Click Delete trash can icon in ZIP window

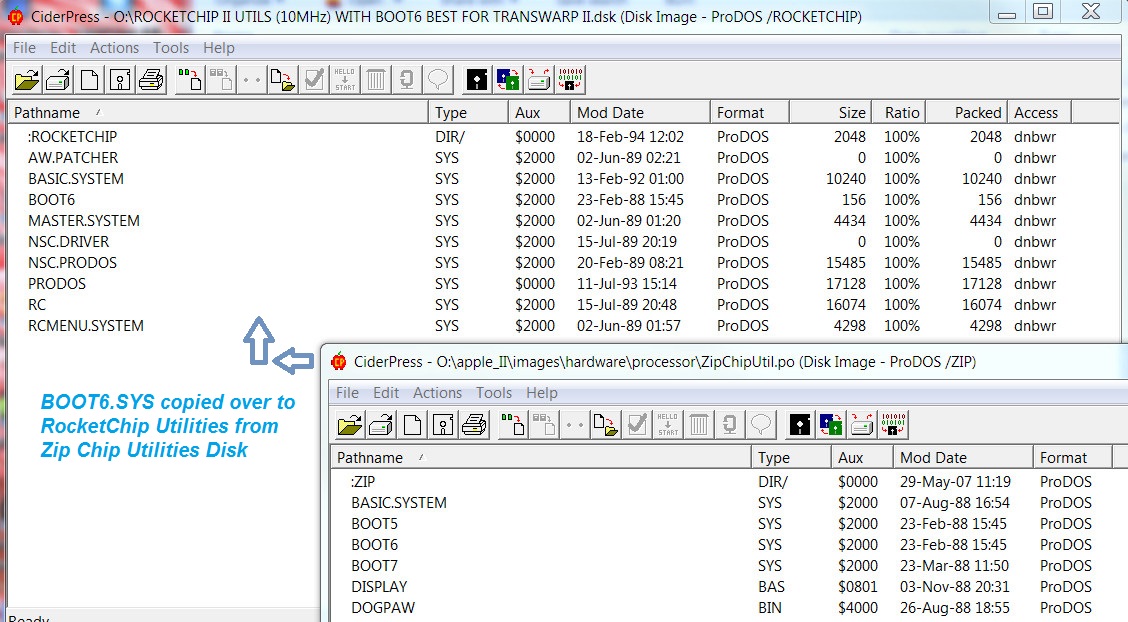[x=699, y=424]
